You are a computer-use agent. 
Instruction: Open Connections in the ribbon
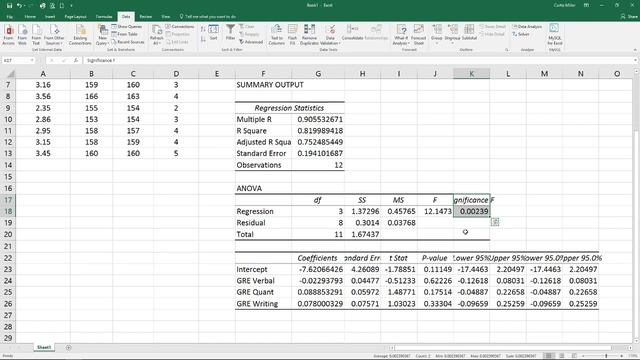[x=180, y=27]
